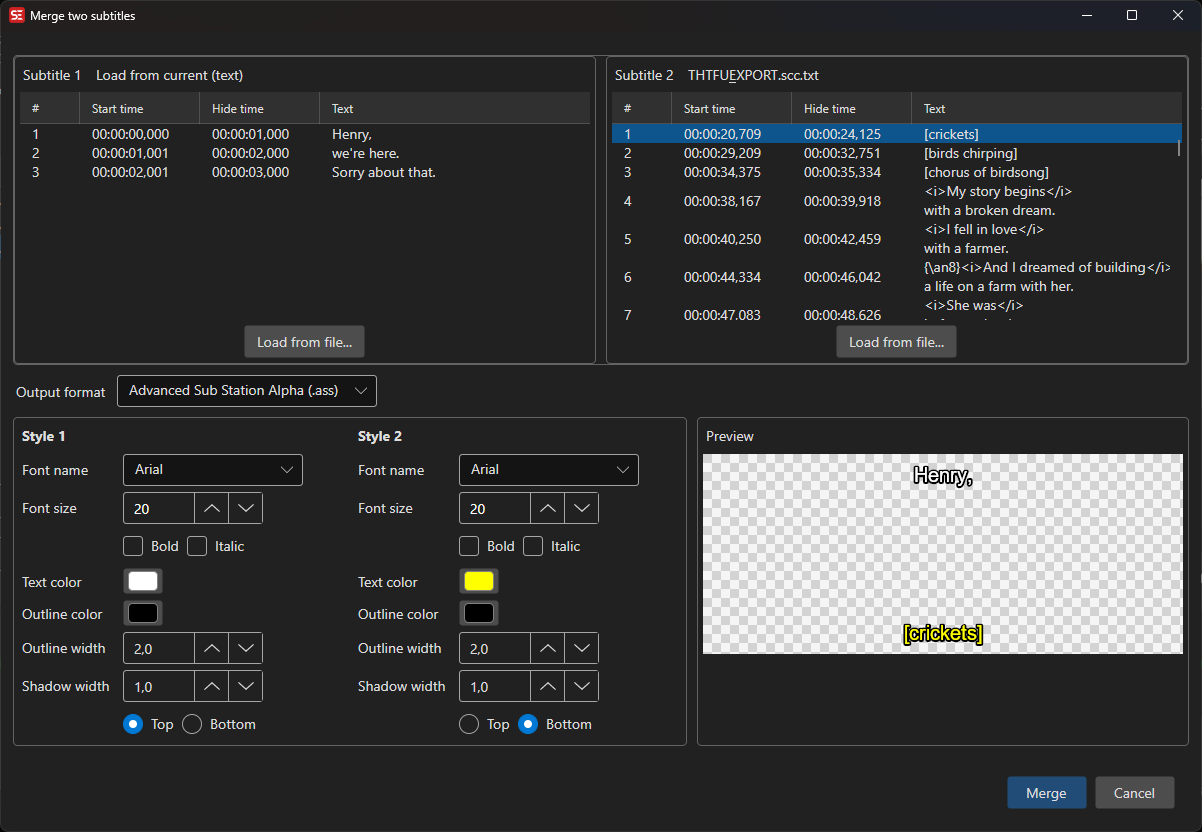Screen dimensions: 1202x832
Task: Decrease Style 2 shadow width
Action: click(x=582, y=686)
